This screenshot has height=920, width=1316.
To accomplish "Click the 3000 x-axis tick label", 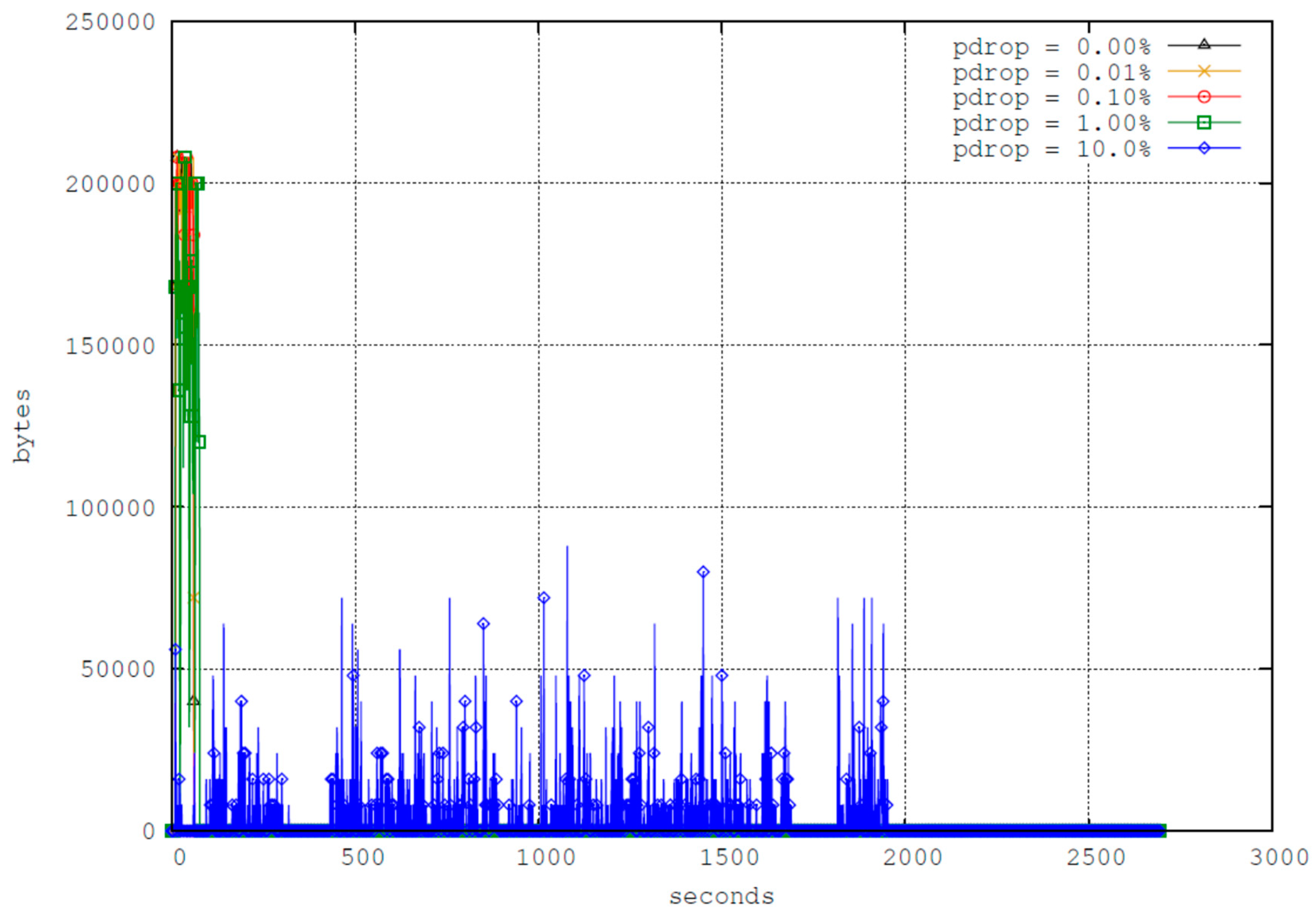I will click(x=1279, y=858).
